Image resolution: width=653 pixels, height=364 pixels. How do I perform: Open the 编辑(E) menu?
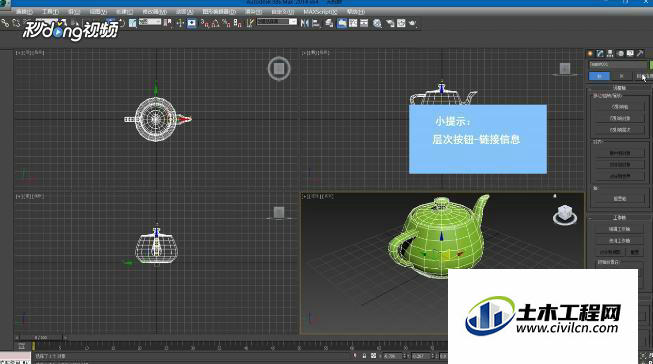pyautogui.click(x=24, y=12)
